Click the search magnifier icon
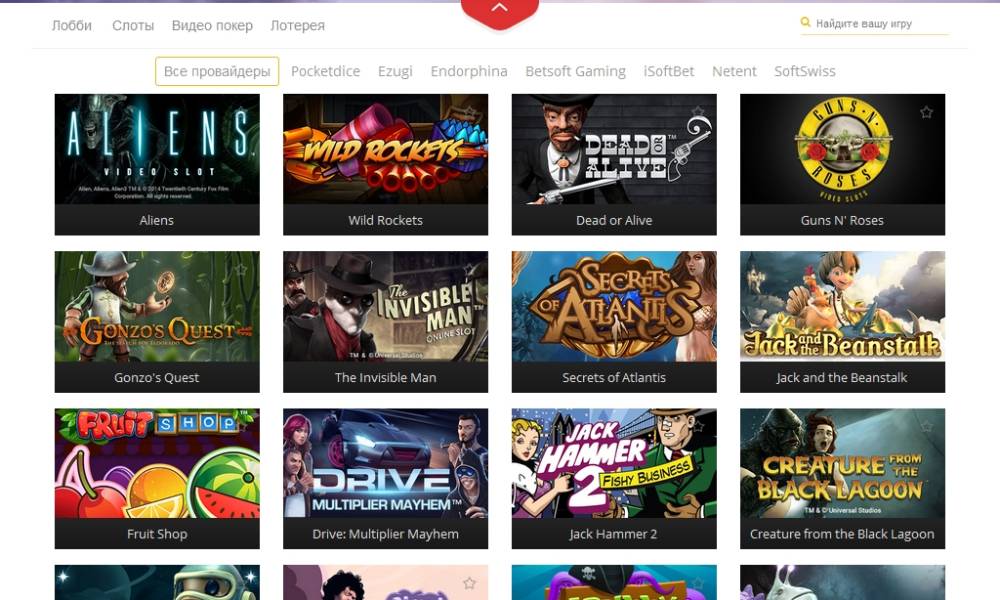The height and width of the screenshot is (600, 1000). click(805, 22)
